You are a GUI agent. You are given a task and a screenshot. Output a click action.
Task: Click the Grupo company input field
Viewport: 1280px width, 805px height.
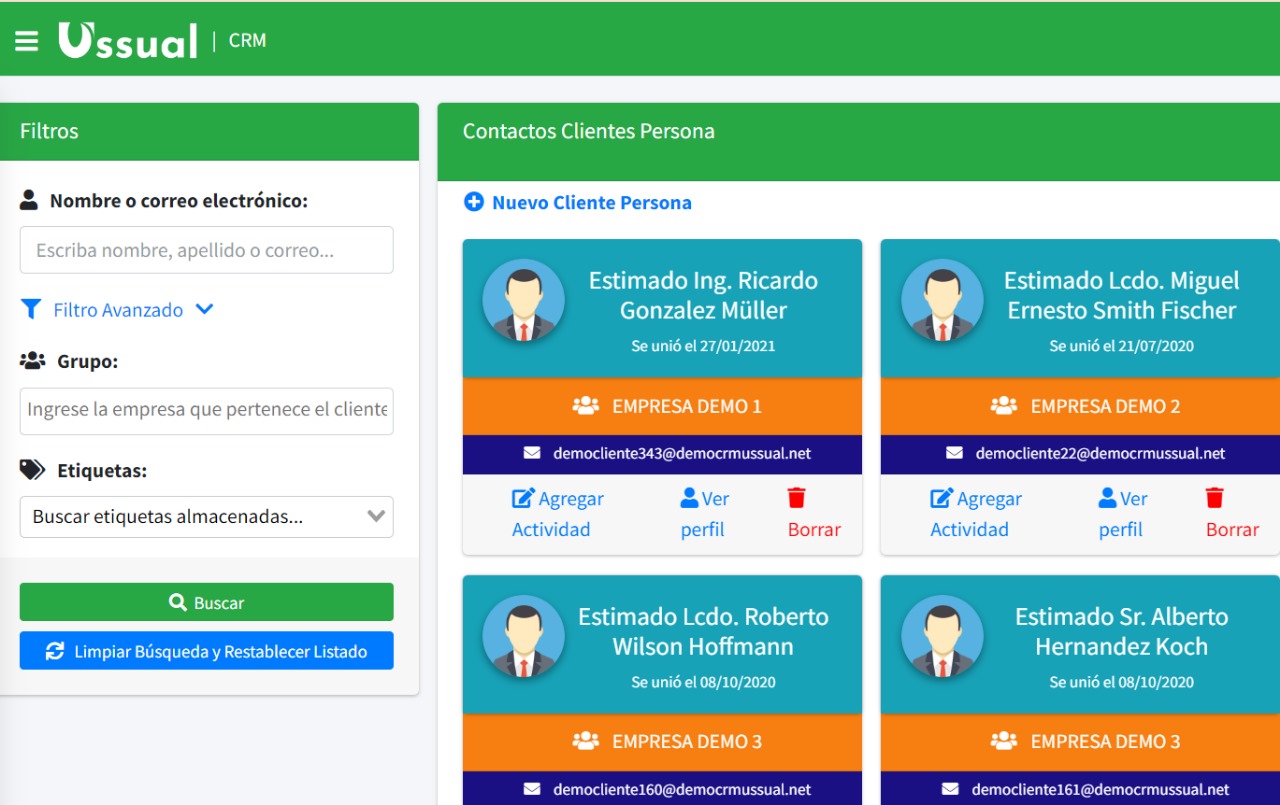click(x=206, y=410)
